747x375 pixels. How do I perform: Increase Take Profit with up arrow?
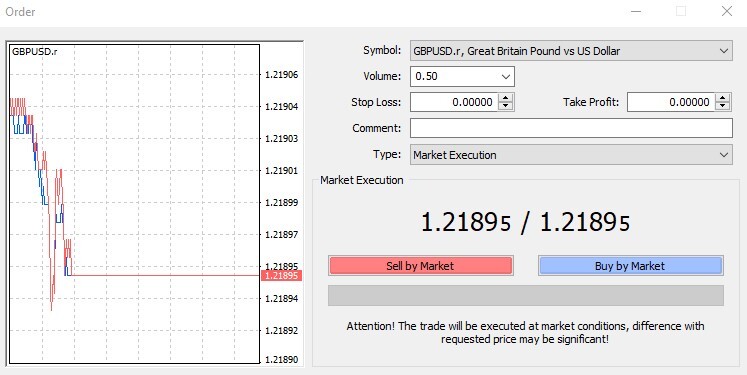pyautogui.click(x=723, y=98)
